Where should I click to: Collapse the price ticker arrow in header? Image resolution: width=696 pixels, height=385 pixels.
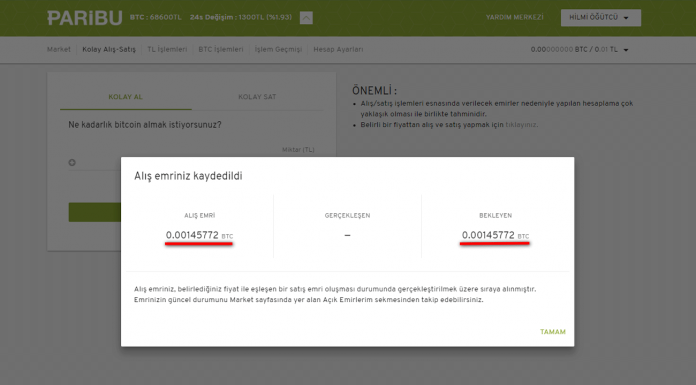(x=306, y=18)
